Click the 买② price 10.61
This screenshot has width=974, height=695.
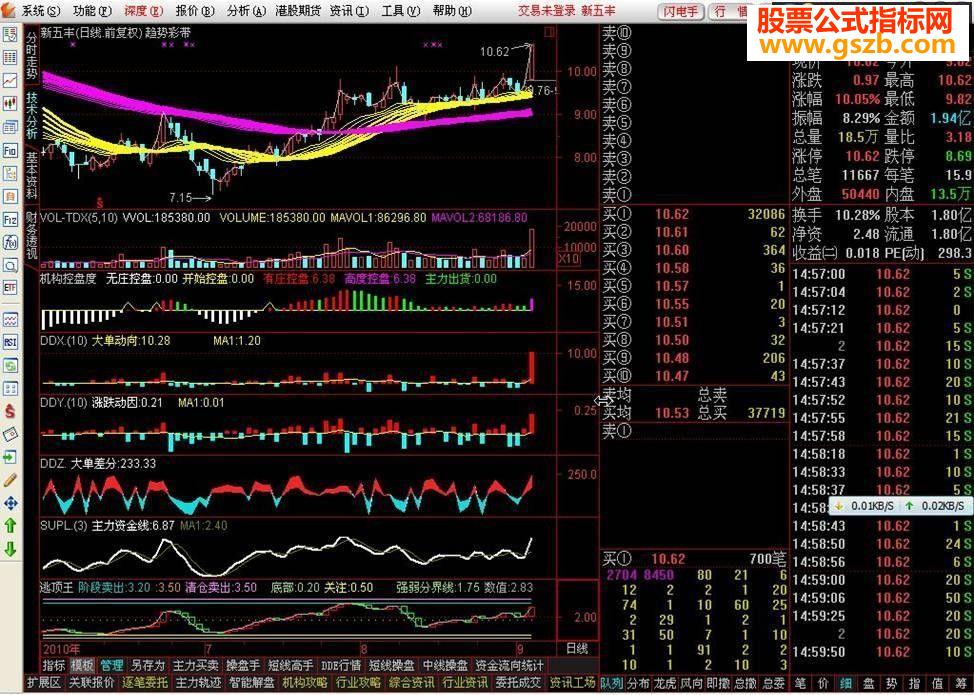pos(671,232)
